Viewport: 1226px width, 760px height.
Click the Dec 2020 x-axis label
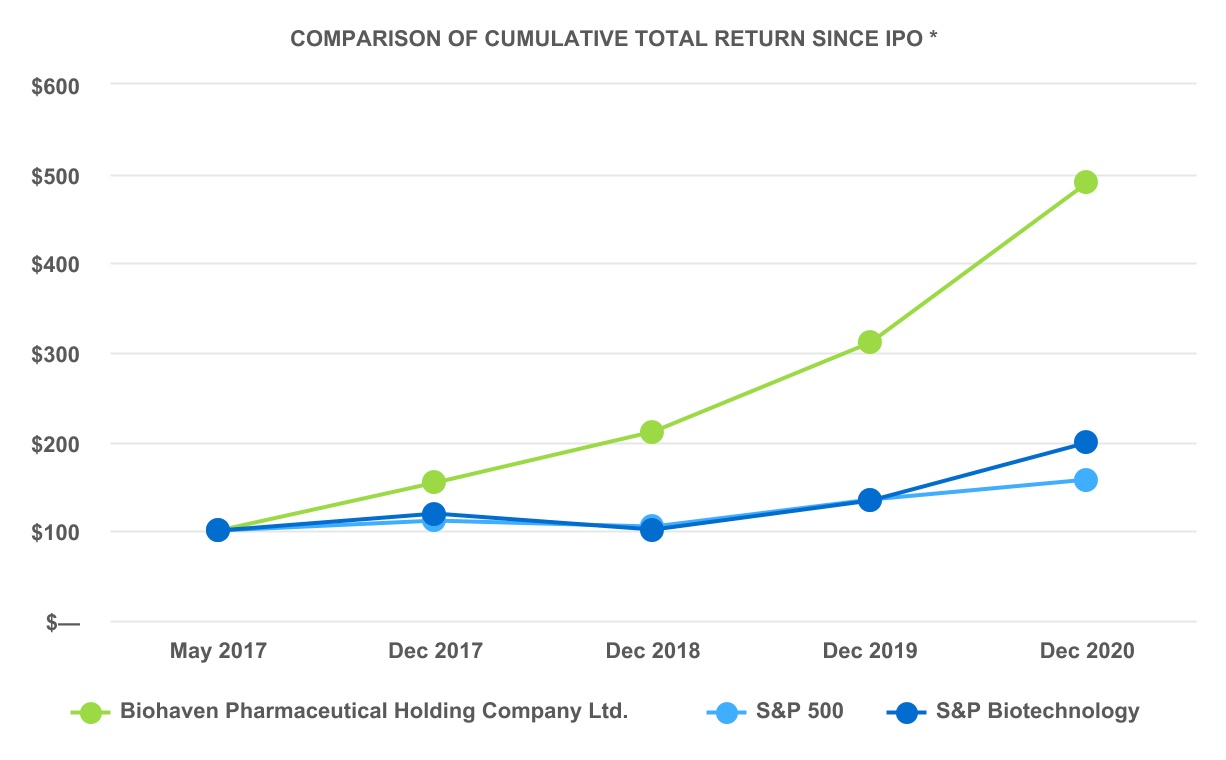pyautogui.click(x=1087, y=651)
